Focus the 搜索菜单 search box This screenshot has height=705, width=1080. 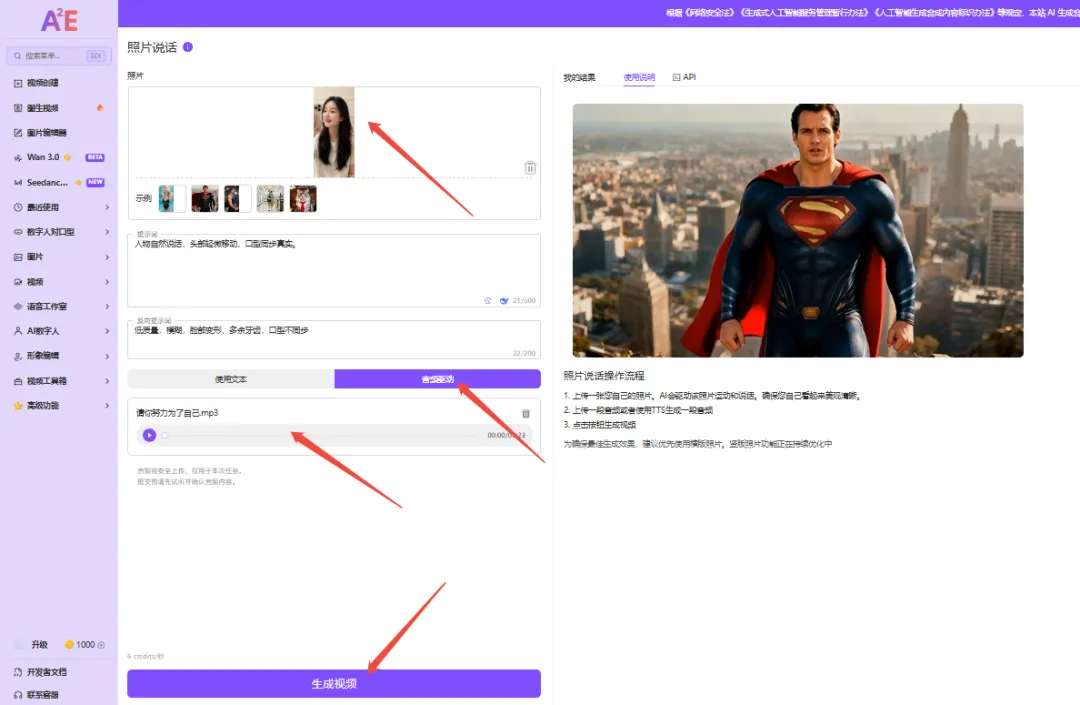(x=59, y=56)
